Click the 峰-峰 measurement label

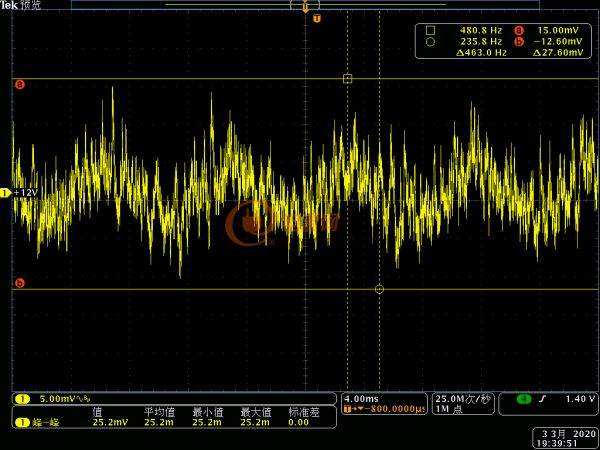click(46, 422)
